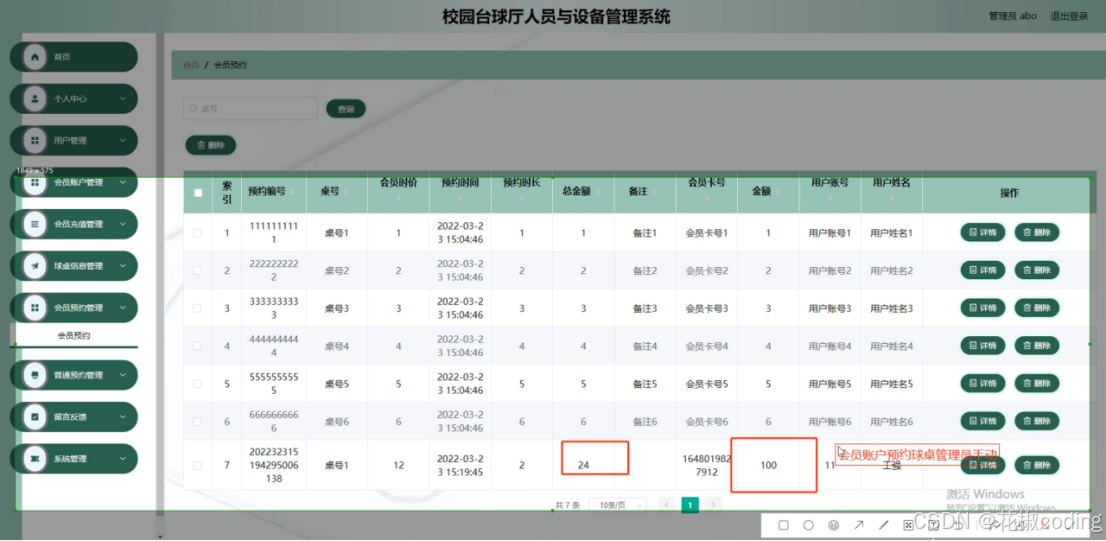Image resolution: width=1106 pixels, height=541 pixels.
Task: Select the ellipse tool in screenshot toolbar
Action: tap(808, 525)
